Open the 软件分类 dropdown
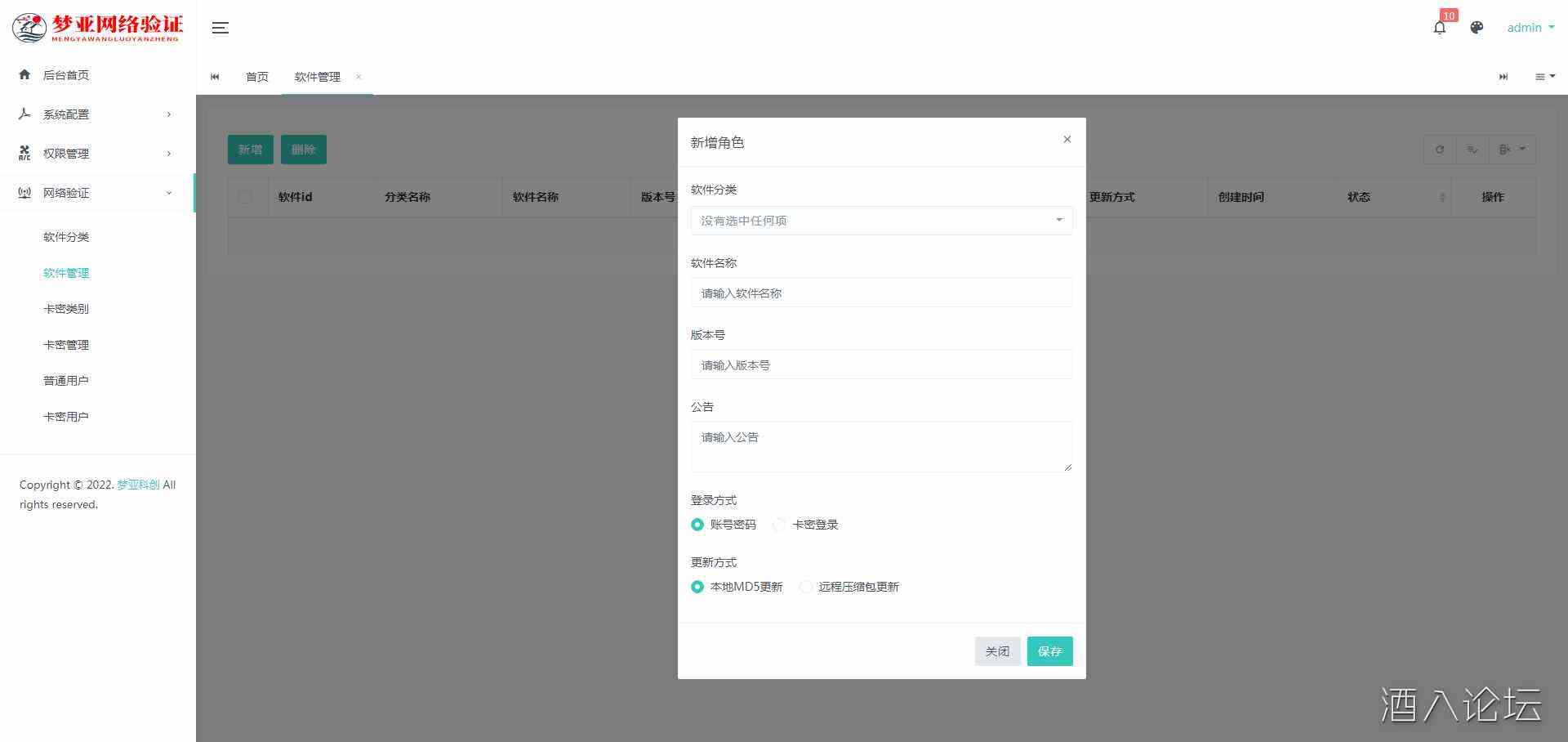This screenshot has width=1568, height=742. [x=882, y=221]
